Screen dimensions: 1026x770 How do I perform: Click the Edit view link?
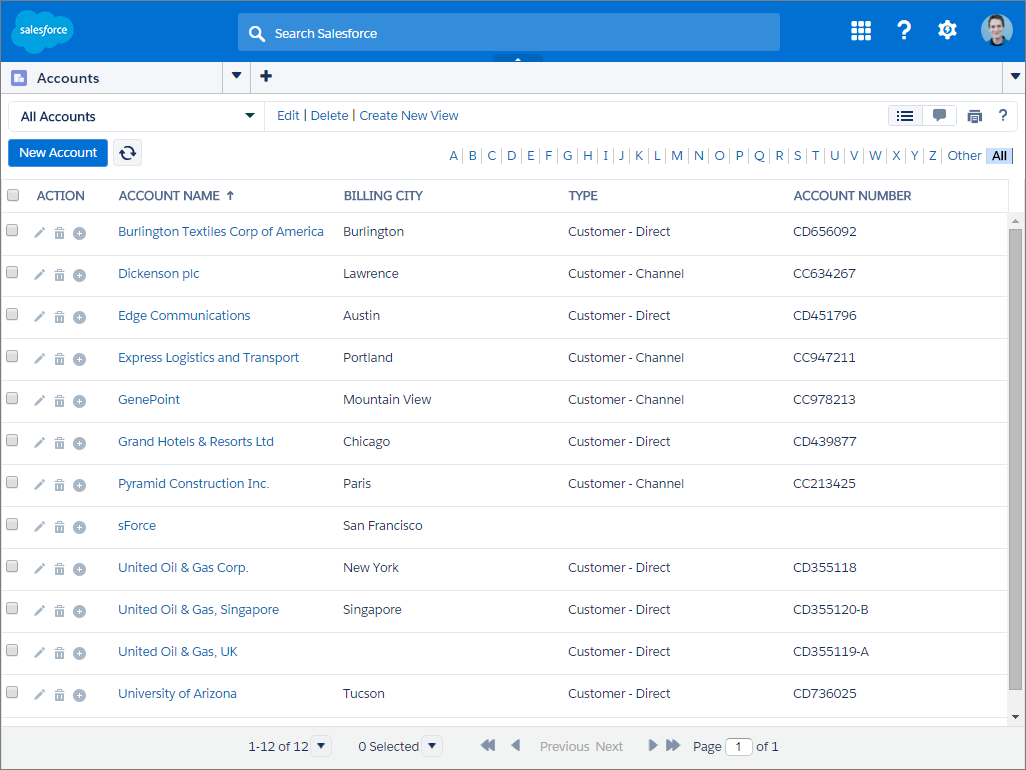288,116
